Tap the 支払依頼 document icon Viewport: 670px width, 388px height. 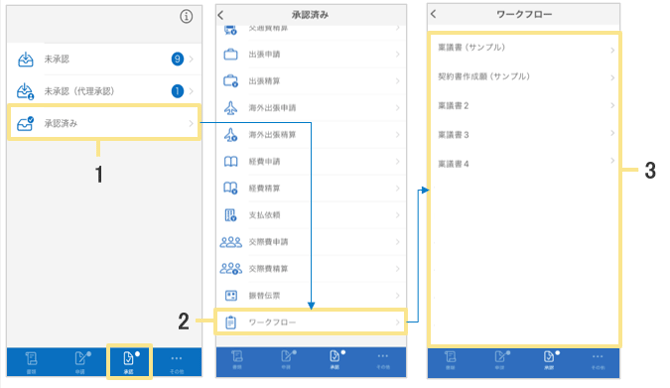coord(231,215)
